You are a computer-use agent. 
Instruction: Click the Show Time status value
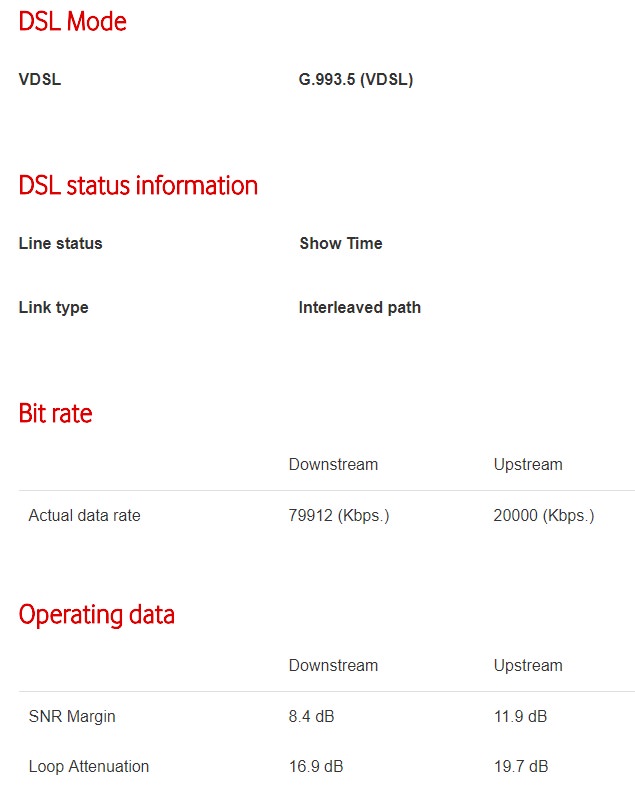tap(341, 243)
